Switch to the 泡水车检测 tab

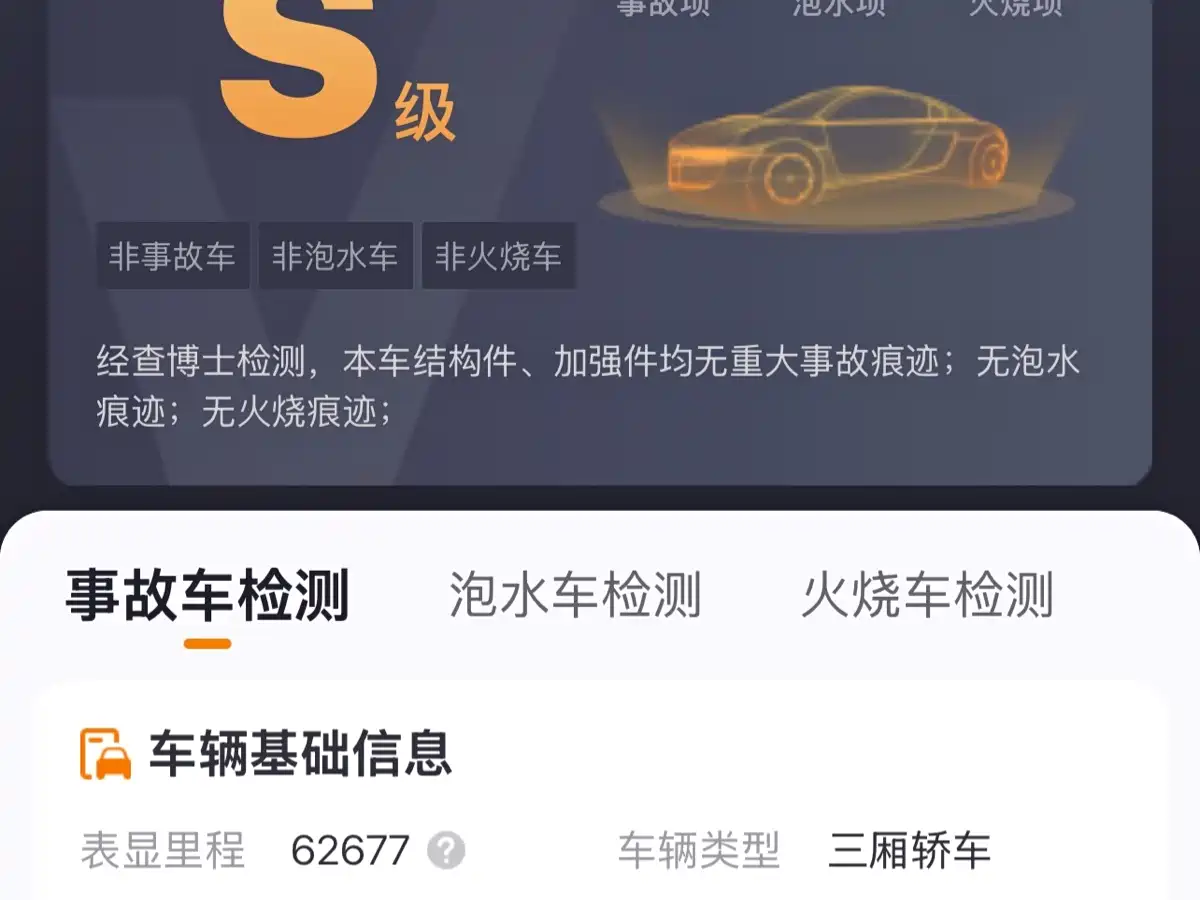(575, 595)
